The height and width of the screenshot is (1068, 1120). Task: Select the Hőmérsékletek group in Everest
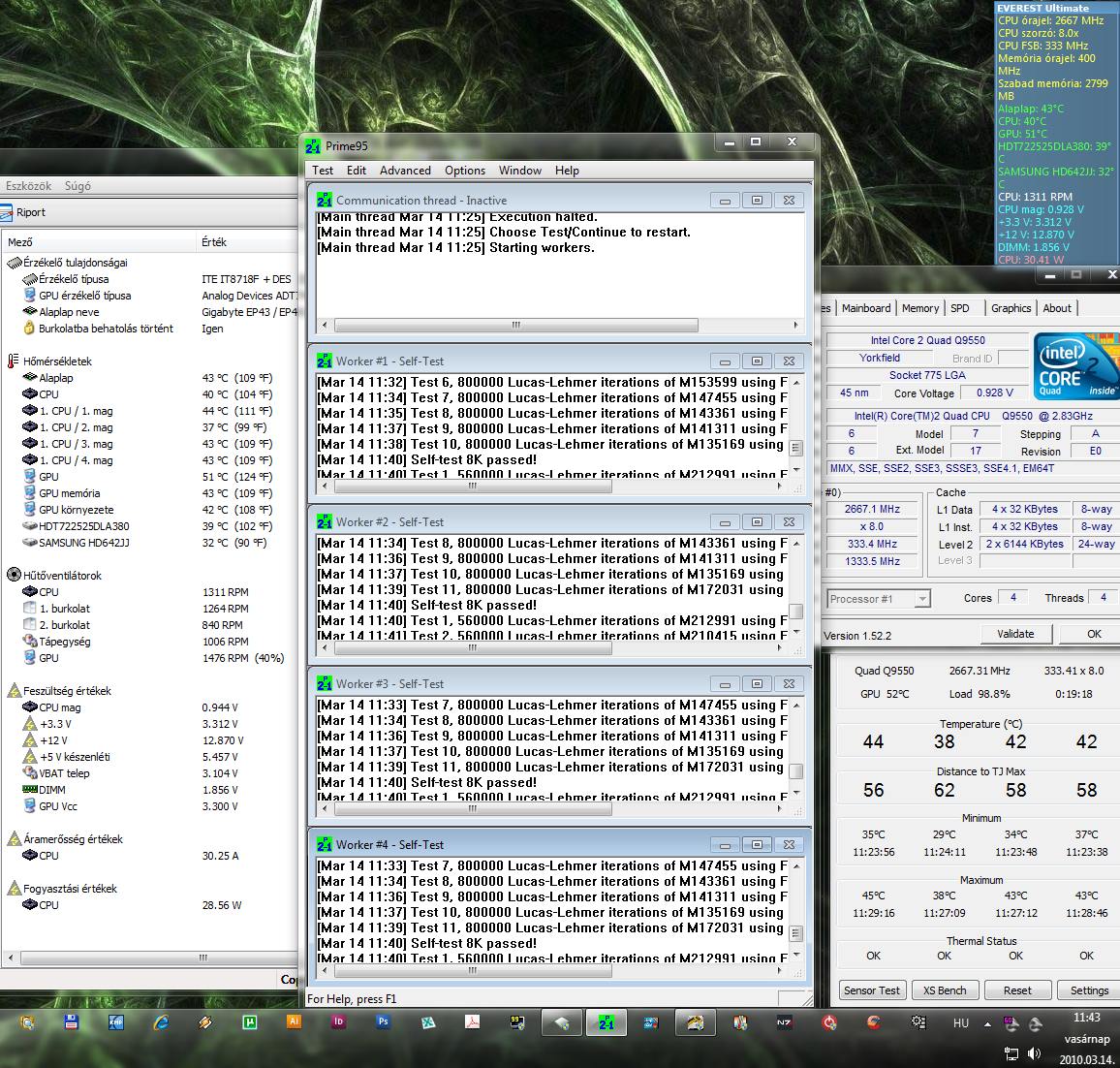click(57, 361)
